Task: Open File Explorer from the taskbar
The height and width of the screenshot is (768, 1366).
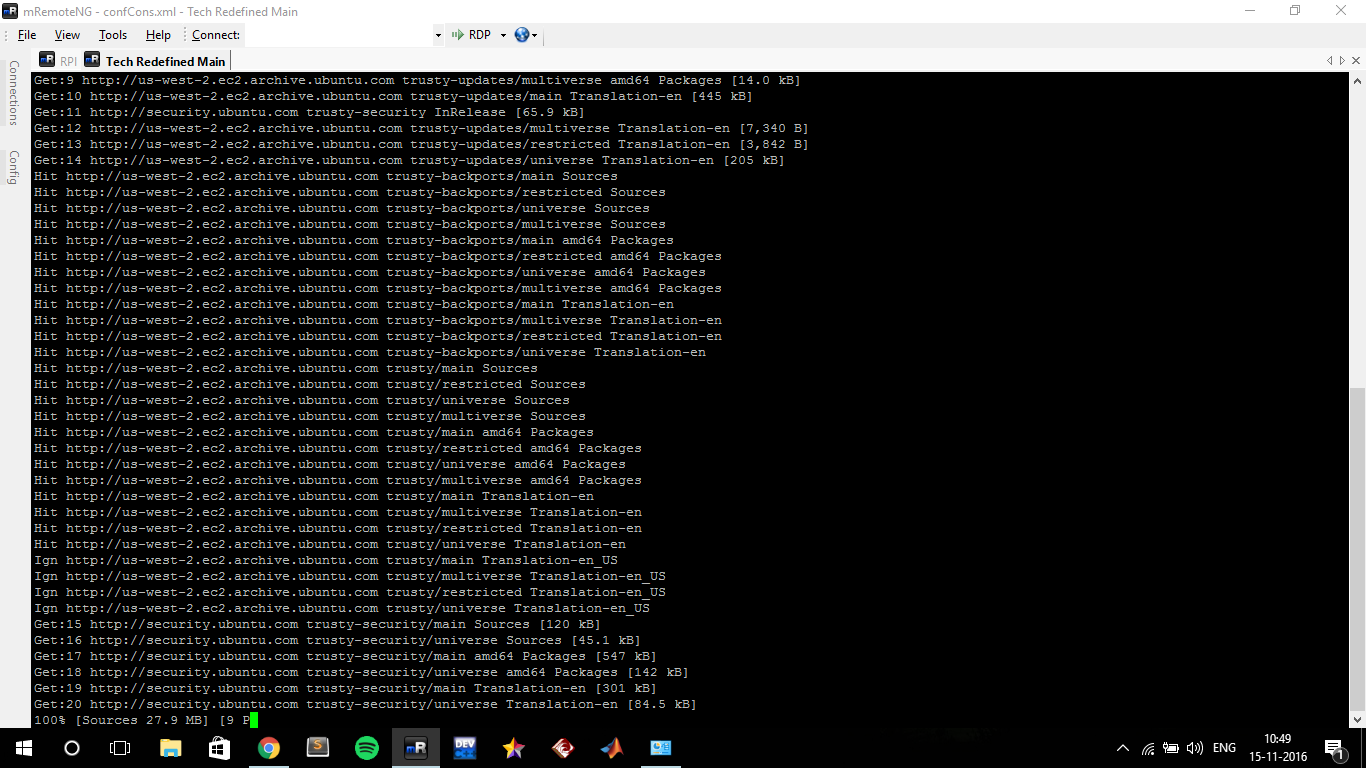Action: pyautogui.click(x=171, y=748)
